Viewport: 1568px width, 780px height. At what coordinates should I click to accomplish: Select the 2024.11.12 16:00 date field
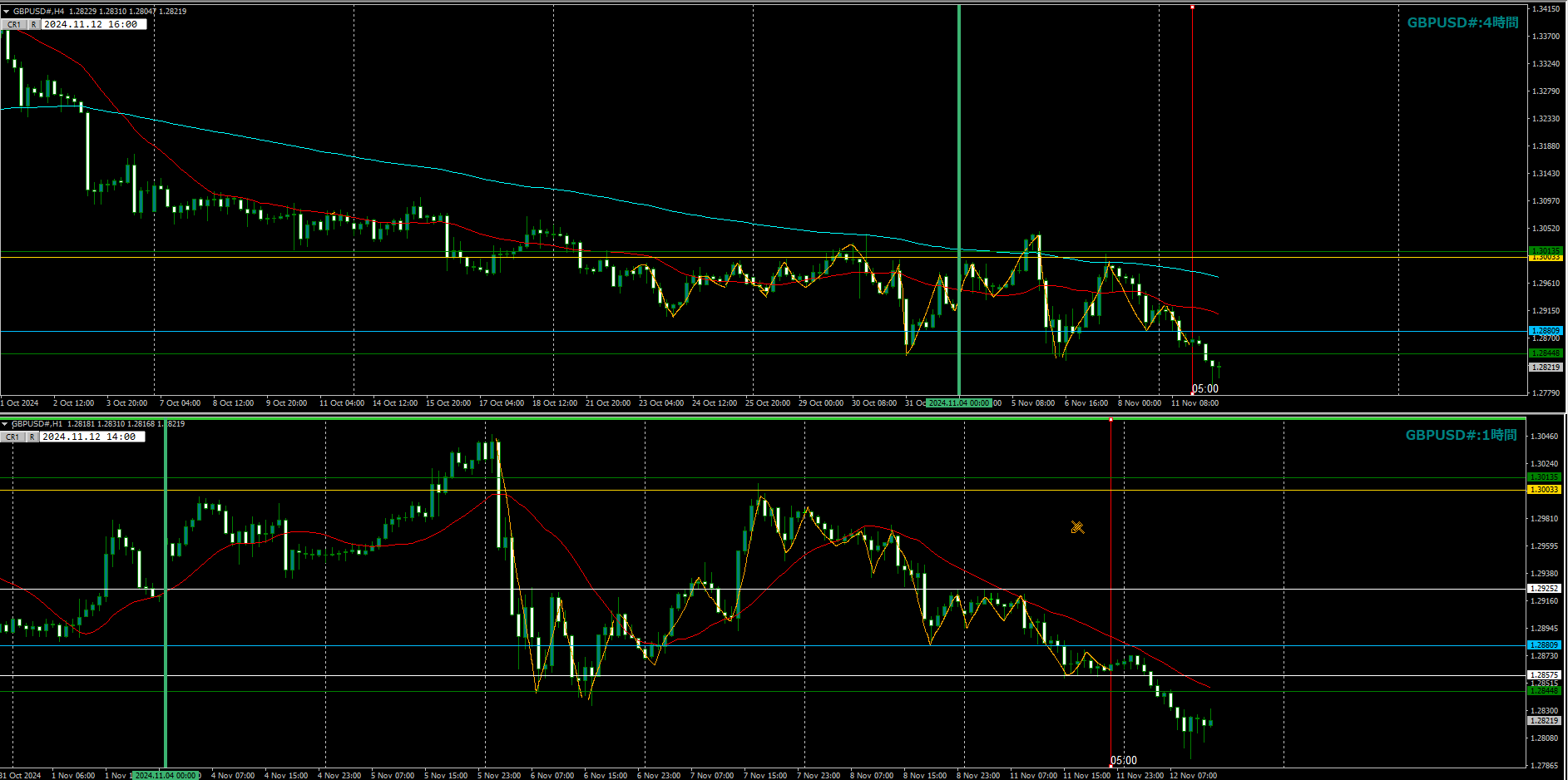[94, 25]
